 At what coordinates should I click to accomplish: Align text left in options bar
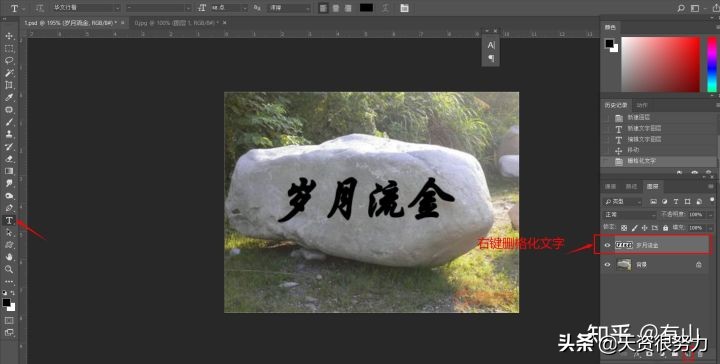[x=323, y=8]
